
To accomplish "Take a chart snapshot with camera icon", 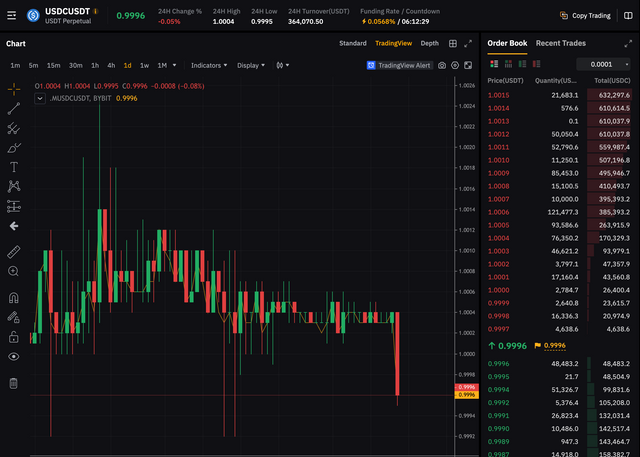I will pos(442,65).
